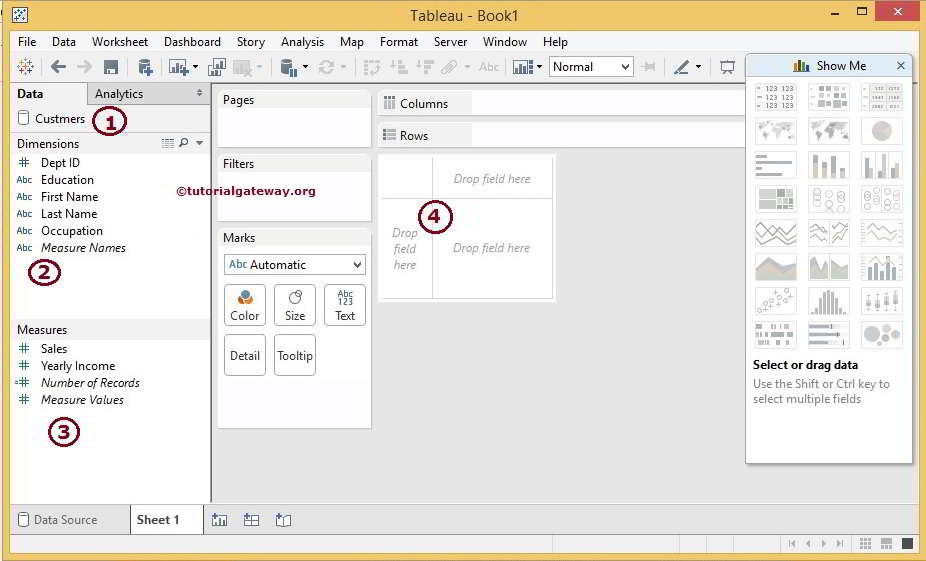Select the Yearly Income measure
This screenshot has height=561, width=926.
(x=78, y=366)
